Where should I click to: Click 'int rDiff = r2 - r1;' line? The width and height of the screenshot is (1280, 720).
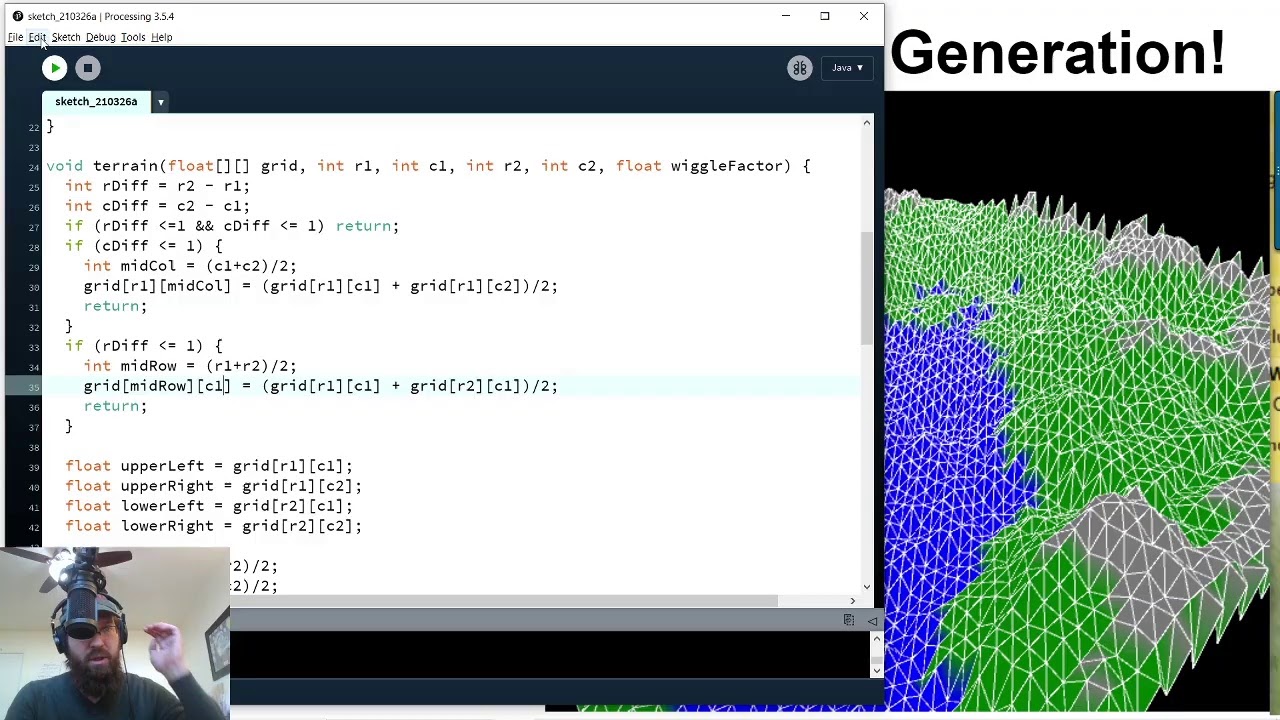[x=157, y=186]
